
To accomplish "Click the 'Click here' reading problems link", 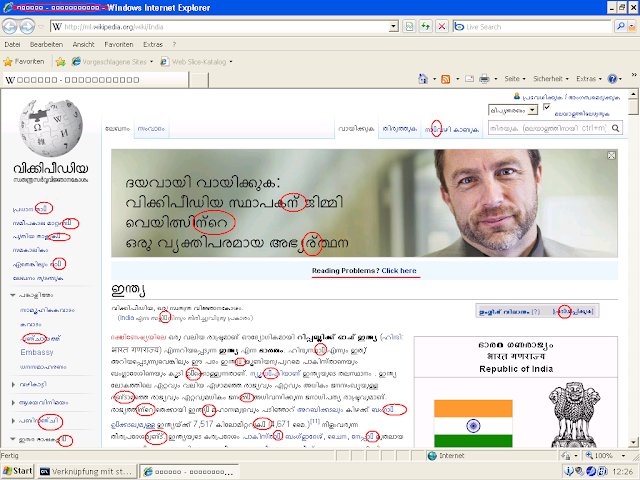I will pyautogui.click(x=399, y=271).
